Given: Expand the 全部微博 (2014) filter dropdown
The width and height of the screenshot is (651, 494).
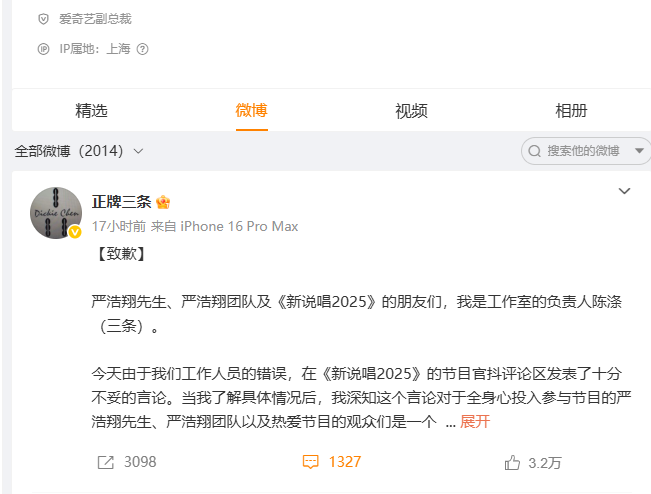Looking at the screenshot, I should click(x=79, y=151).
